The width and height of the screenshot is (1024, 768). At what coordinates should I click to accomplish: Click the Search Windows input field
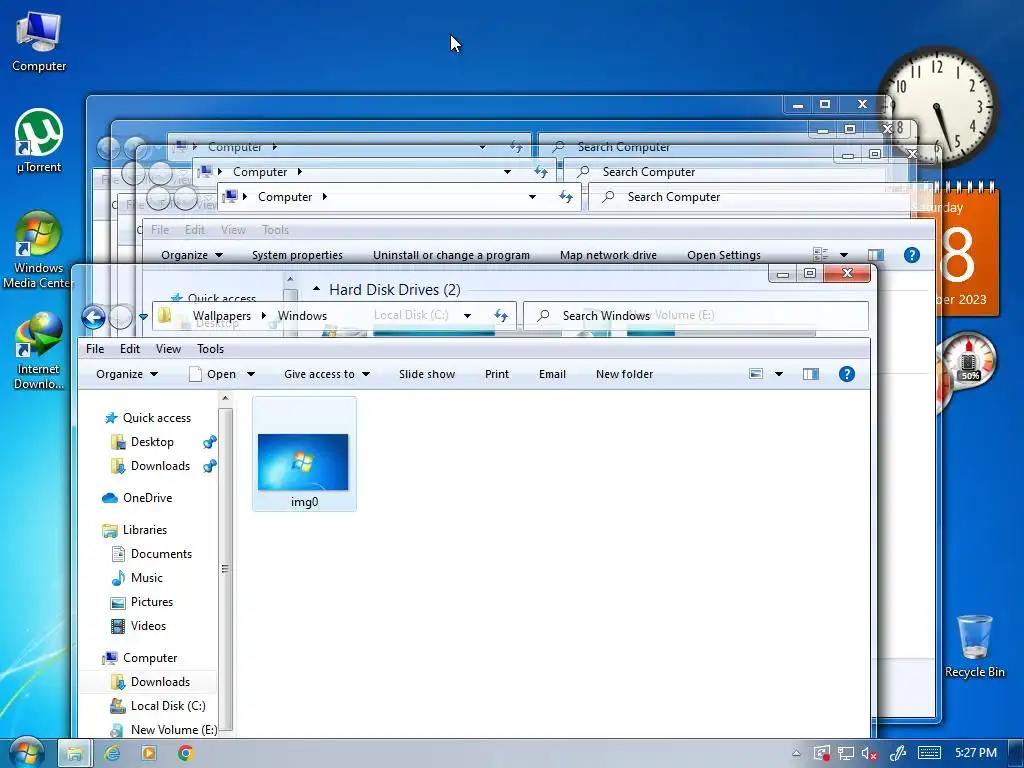coord(696,315)
